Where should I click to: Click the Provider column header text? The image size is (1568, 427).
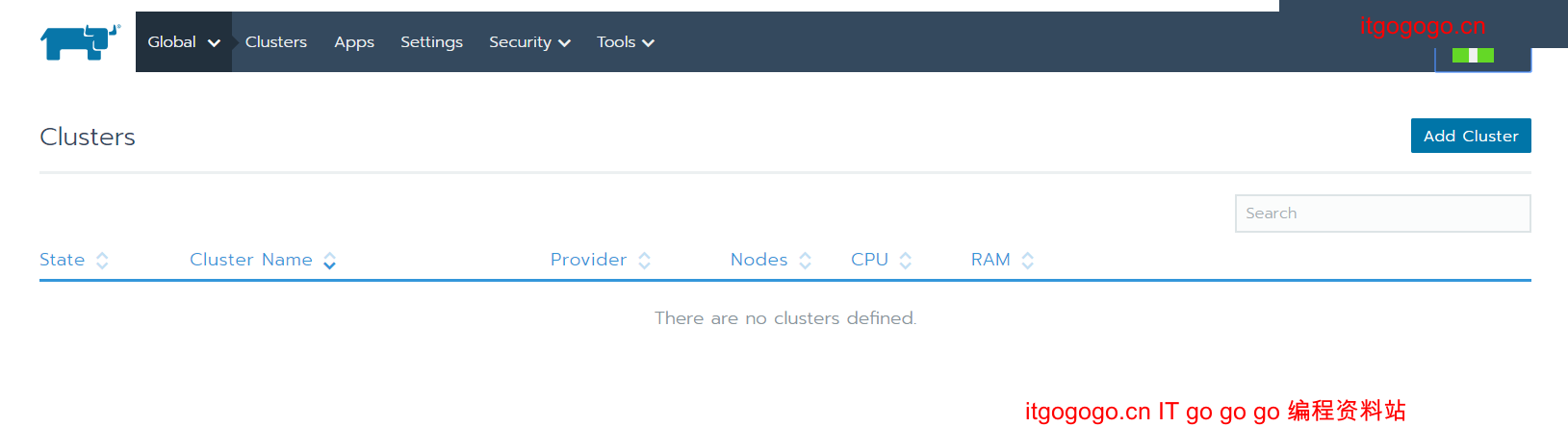[x=588, y=260]
